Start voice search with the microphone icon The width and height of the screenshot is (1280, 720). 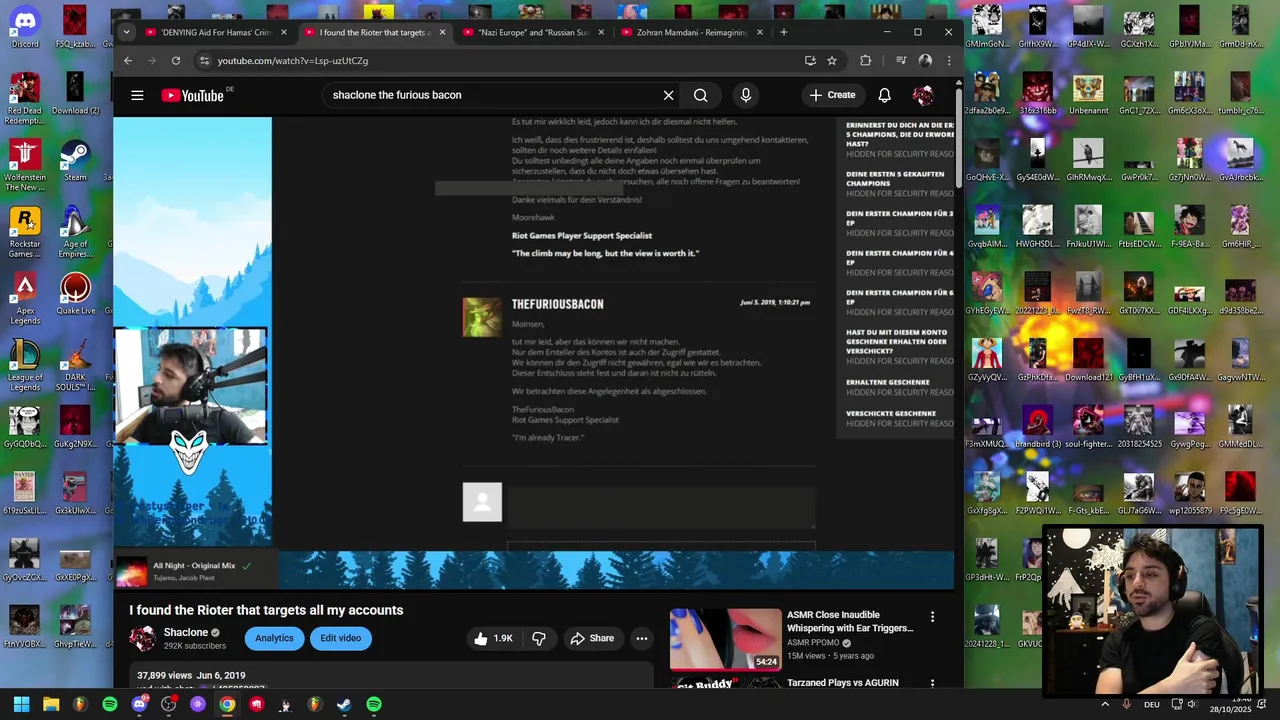[745, 95]
